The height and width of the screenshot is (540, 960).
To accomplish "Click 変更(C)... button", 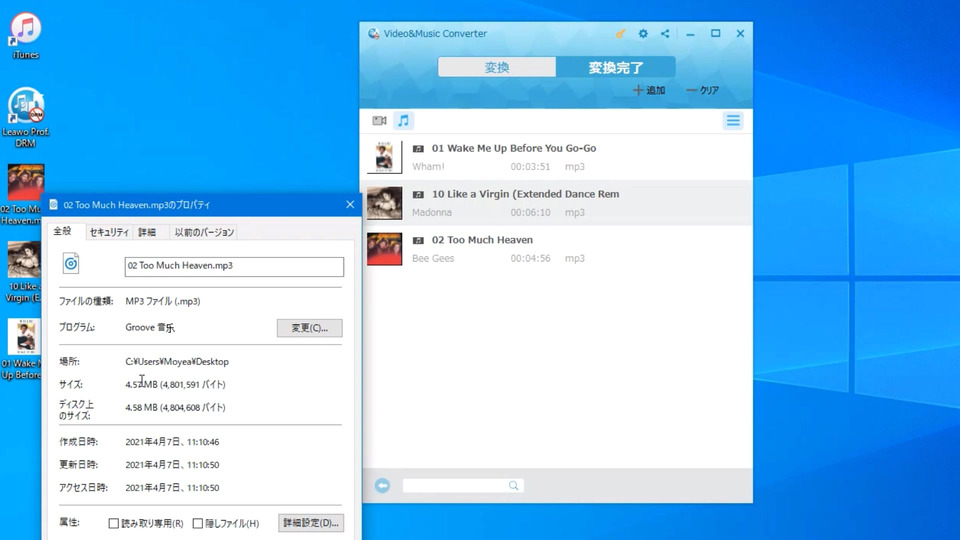I will [x=309, y=328].
